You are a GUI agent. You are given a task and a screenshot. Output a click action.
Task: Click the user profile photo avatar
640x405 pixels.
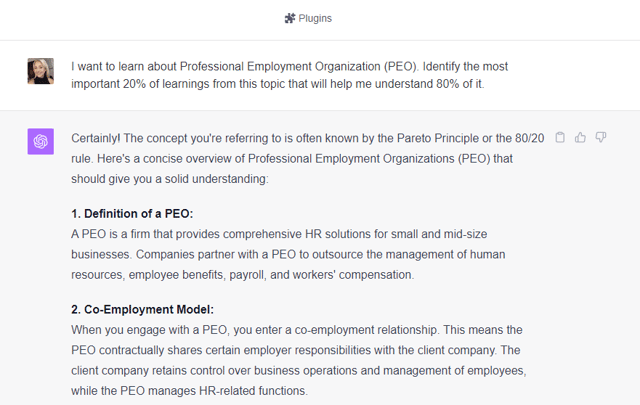point(40,70)
